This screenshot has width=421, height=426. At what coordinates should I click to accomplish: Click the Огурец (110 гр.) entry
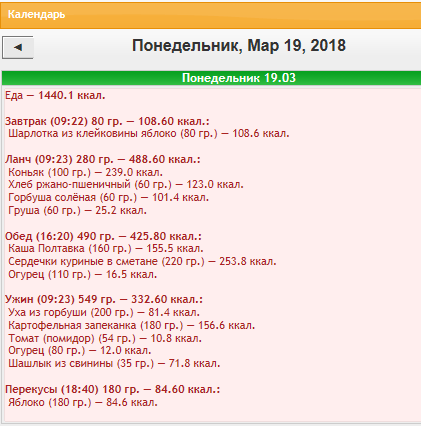click(x=83, y=275)
